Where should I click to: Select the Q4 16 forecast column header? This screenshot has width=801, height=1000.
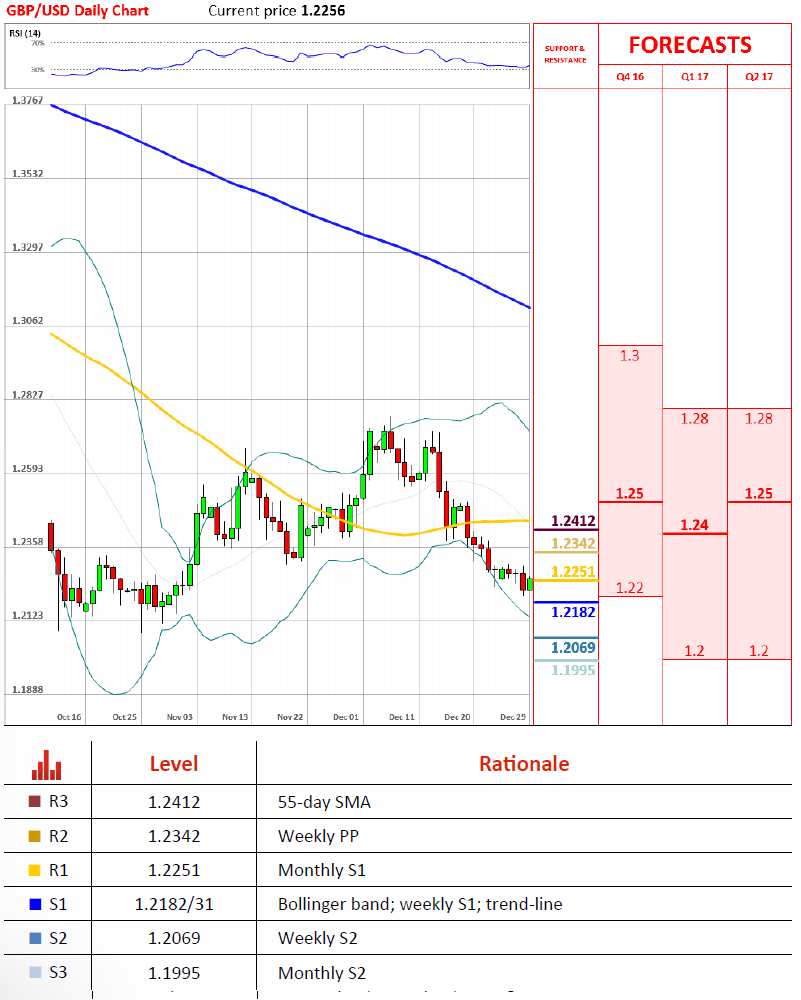(x=630, y=77)
